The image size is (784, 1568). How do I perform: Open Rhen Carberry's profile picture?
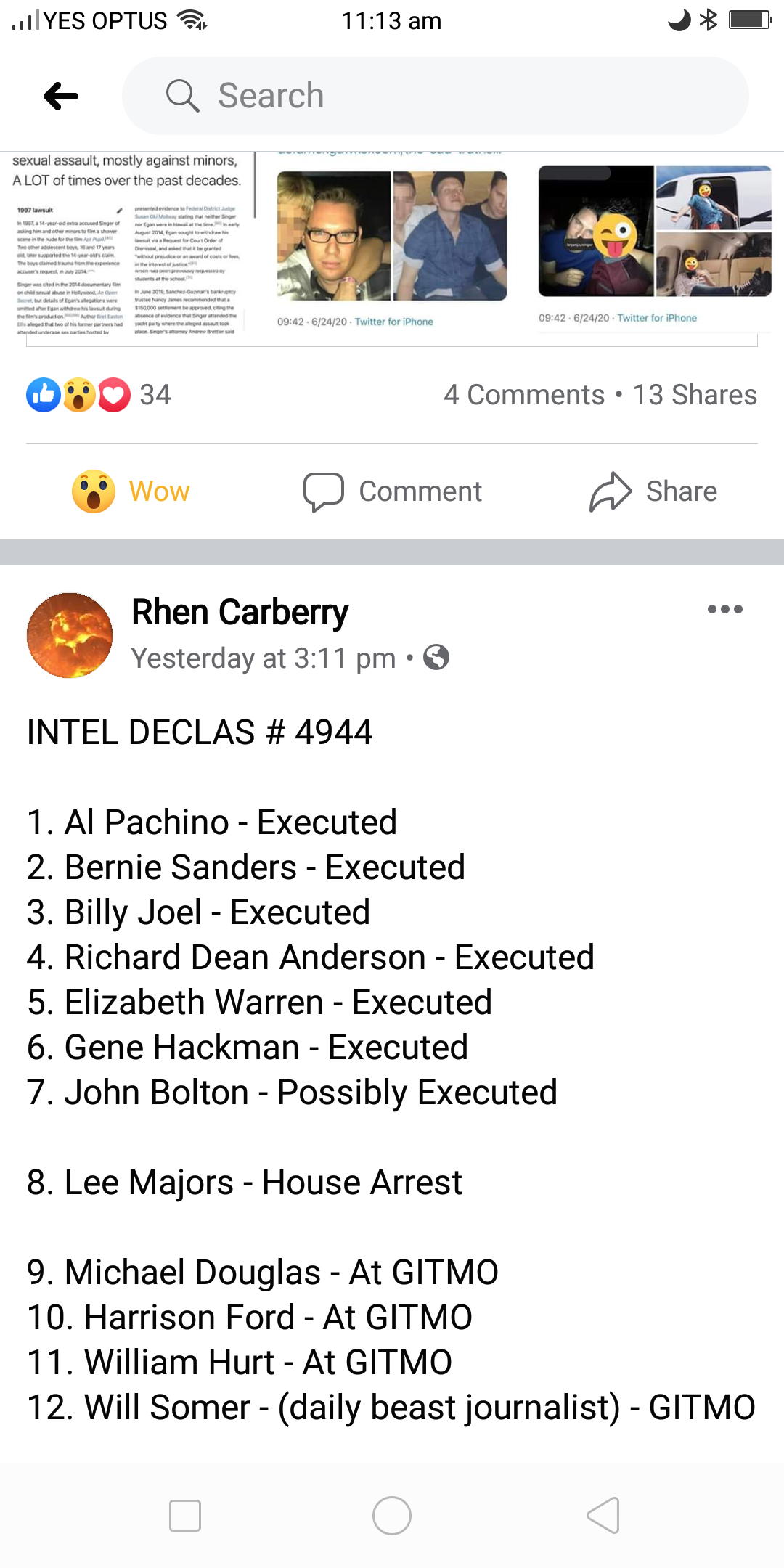(70, 635)
